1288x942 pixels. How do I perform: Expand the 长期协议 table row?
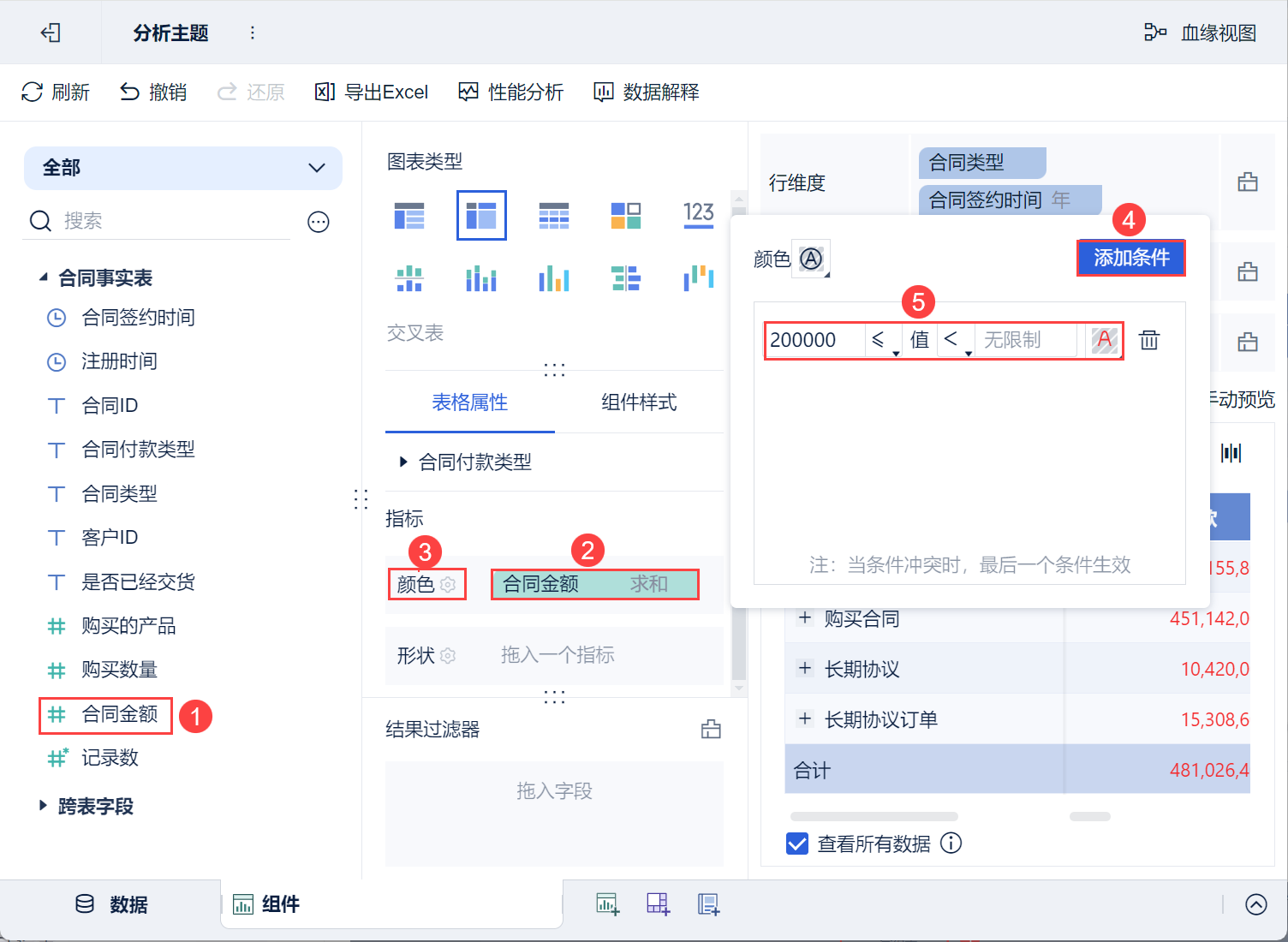[805, 668]
